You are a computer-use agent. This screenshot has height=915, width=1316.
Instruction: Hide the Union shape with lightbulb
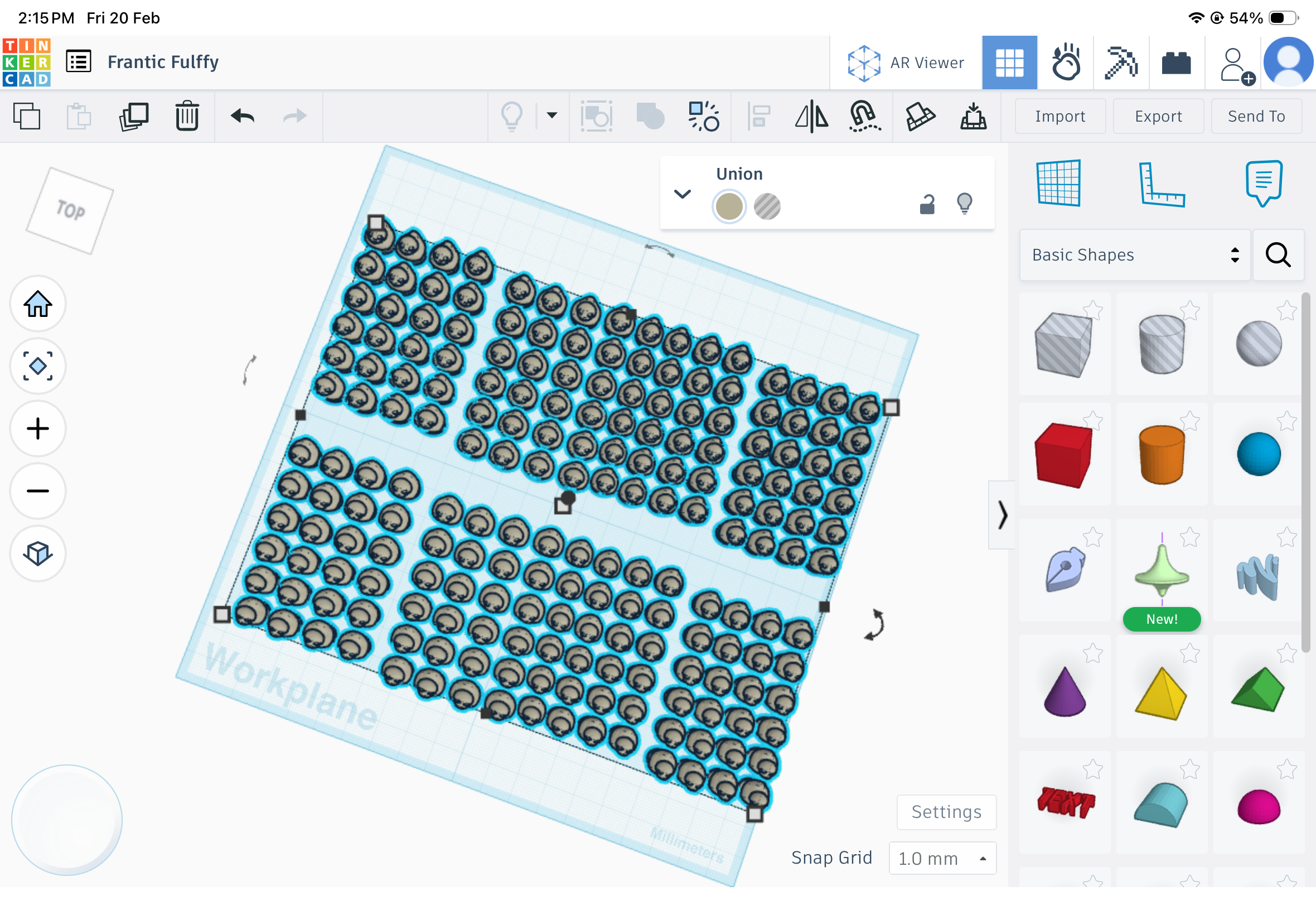[965, 203]
